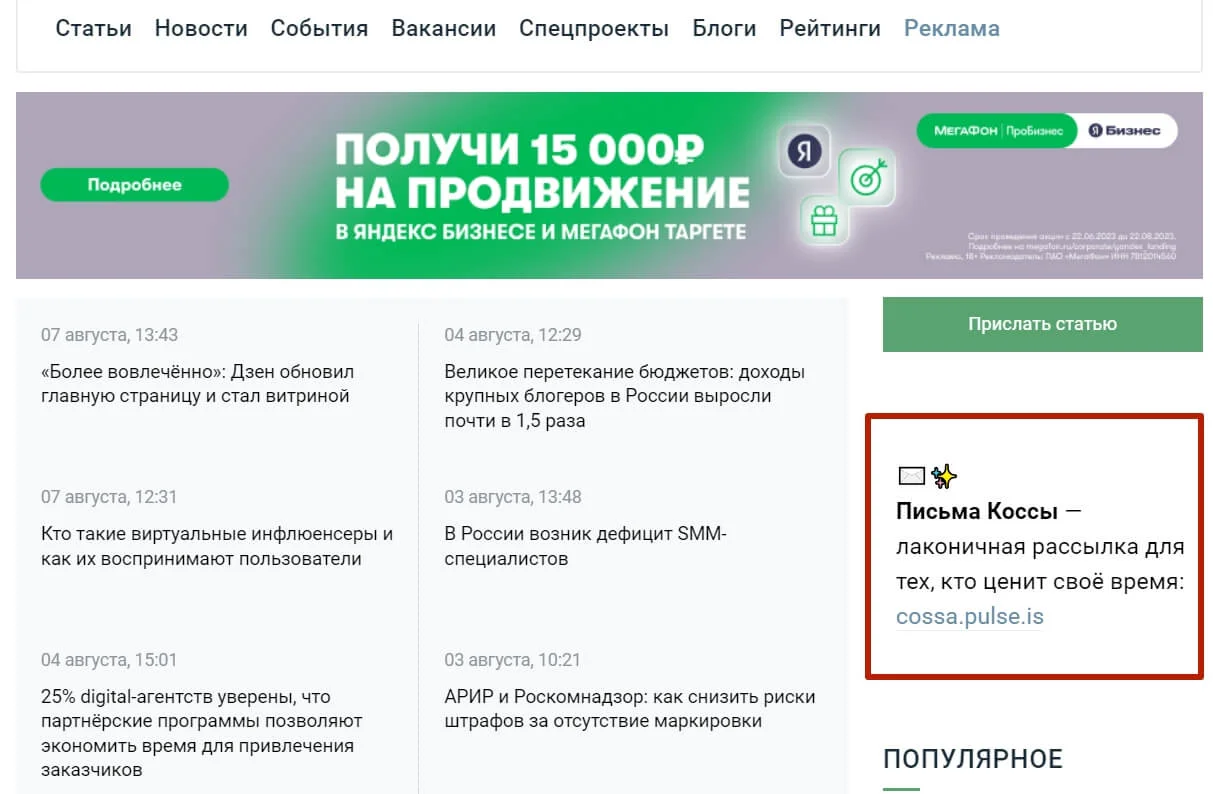The height and width of the screenshot is (794, 1213).
Task: Open the Статьи menu item
Action: [93, 28]
